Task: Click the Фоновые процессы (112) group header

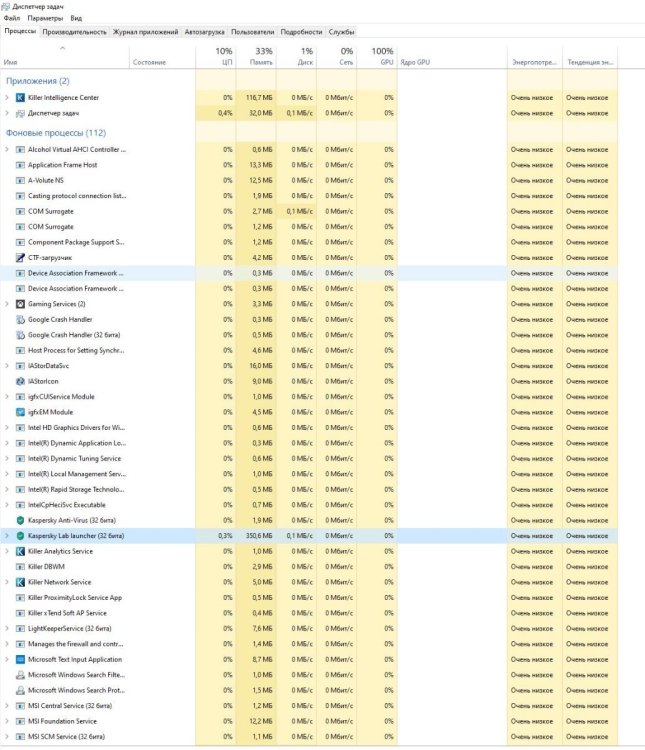Action: pyautogui.click(x=56, y=133)
